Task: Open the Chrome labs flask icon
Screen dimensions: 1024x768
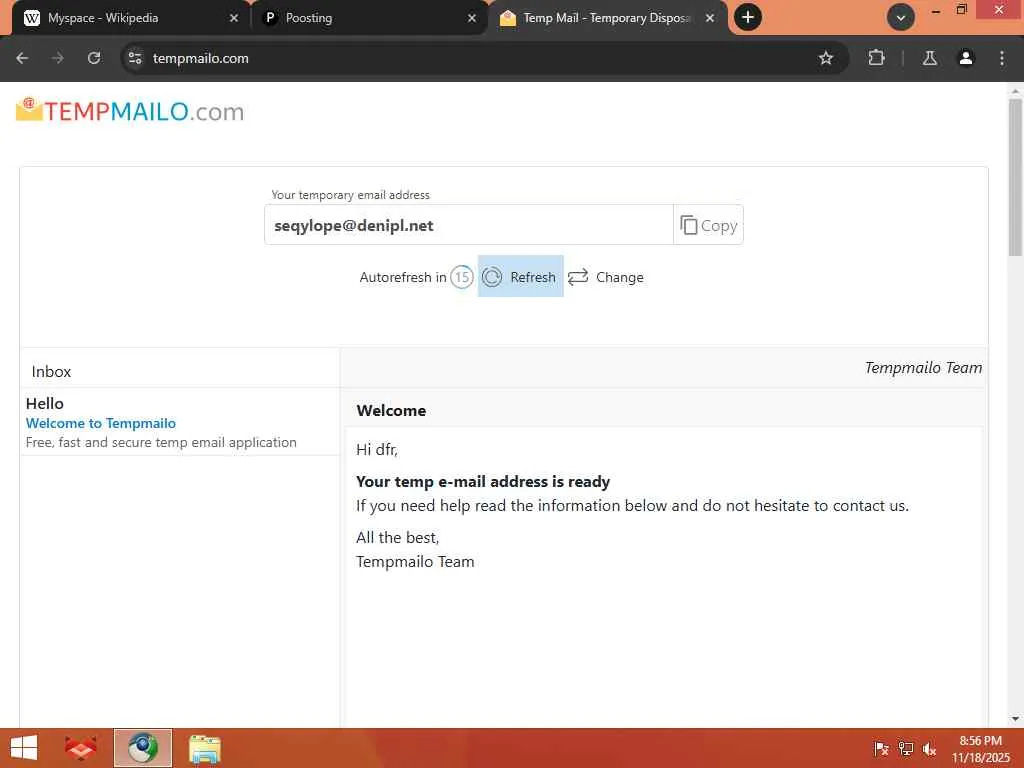Action: [x=930, y=58]
